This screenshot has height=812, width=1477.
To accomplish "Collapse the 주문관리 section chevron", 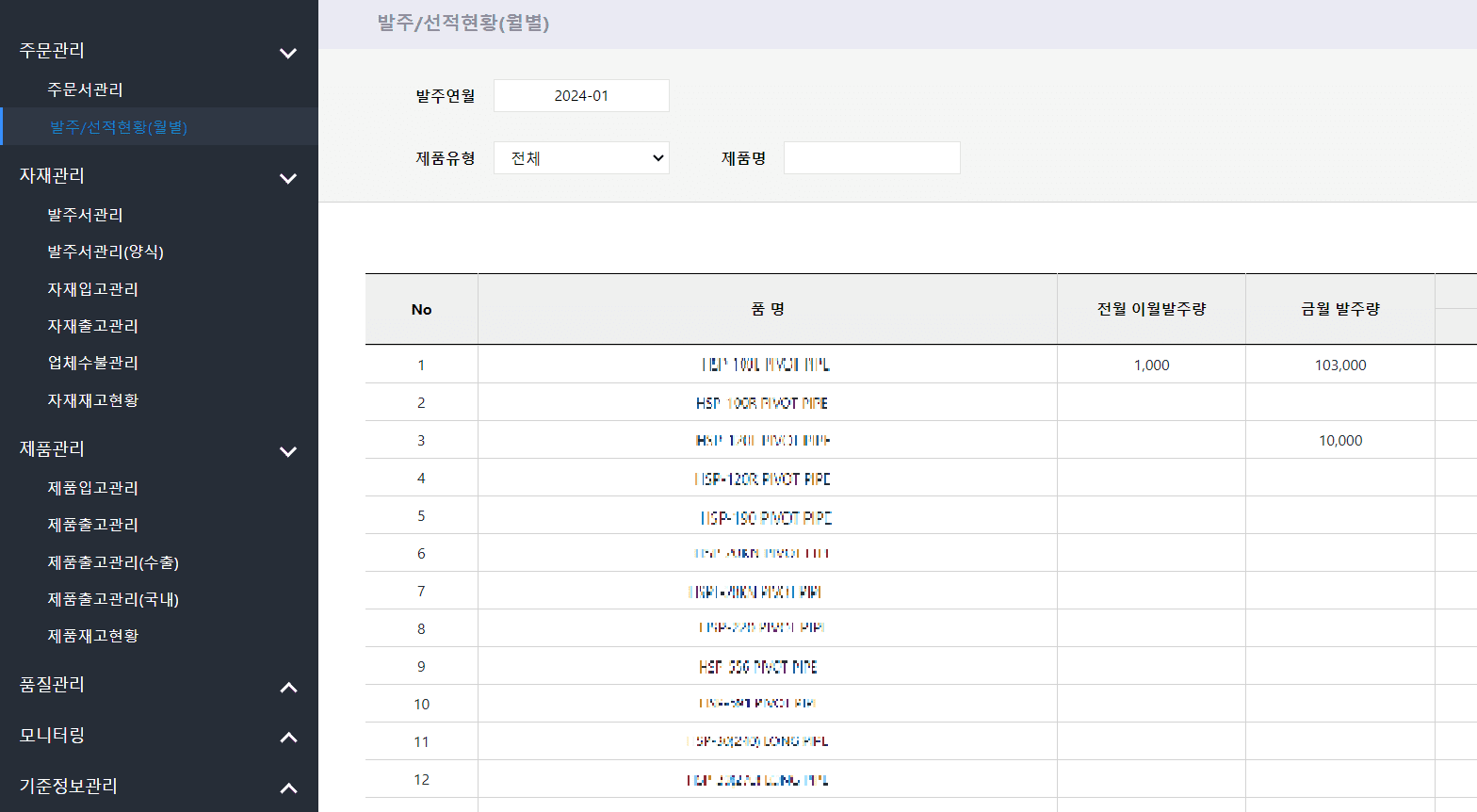I will 288,53.
